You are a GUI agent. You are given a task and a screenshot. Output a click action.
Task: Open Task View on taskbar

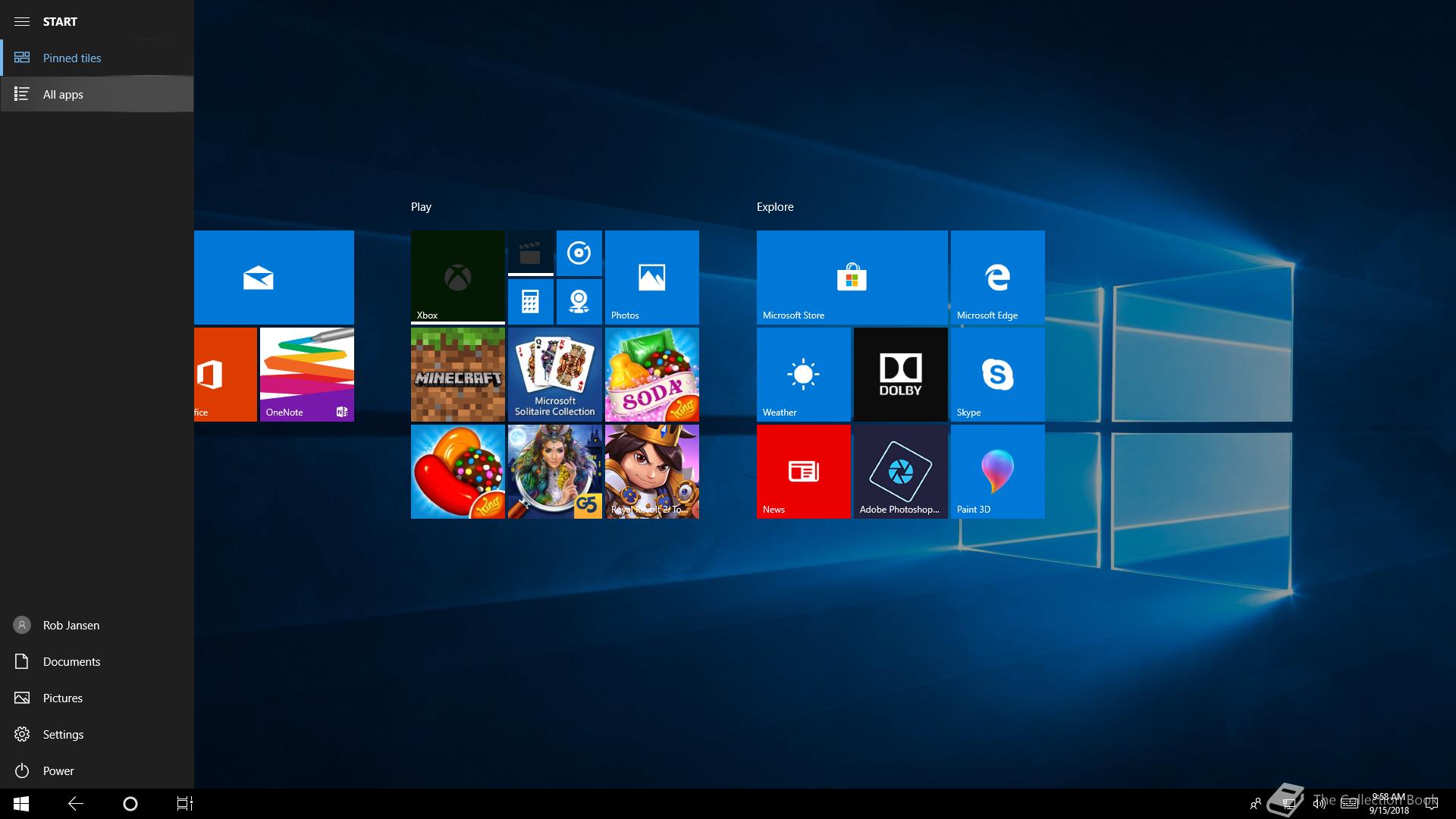pyautogui.click(x=185, y=804)
